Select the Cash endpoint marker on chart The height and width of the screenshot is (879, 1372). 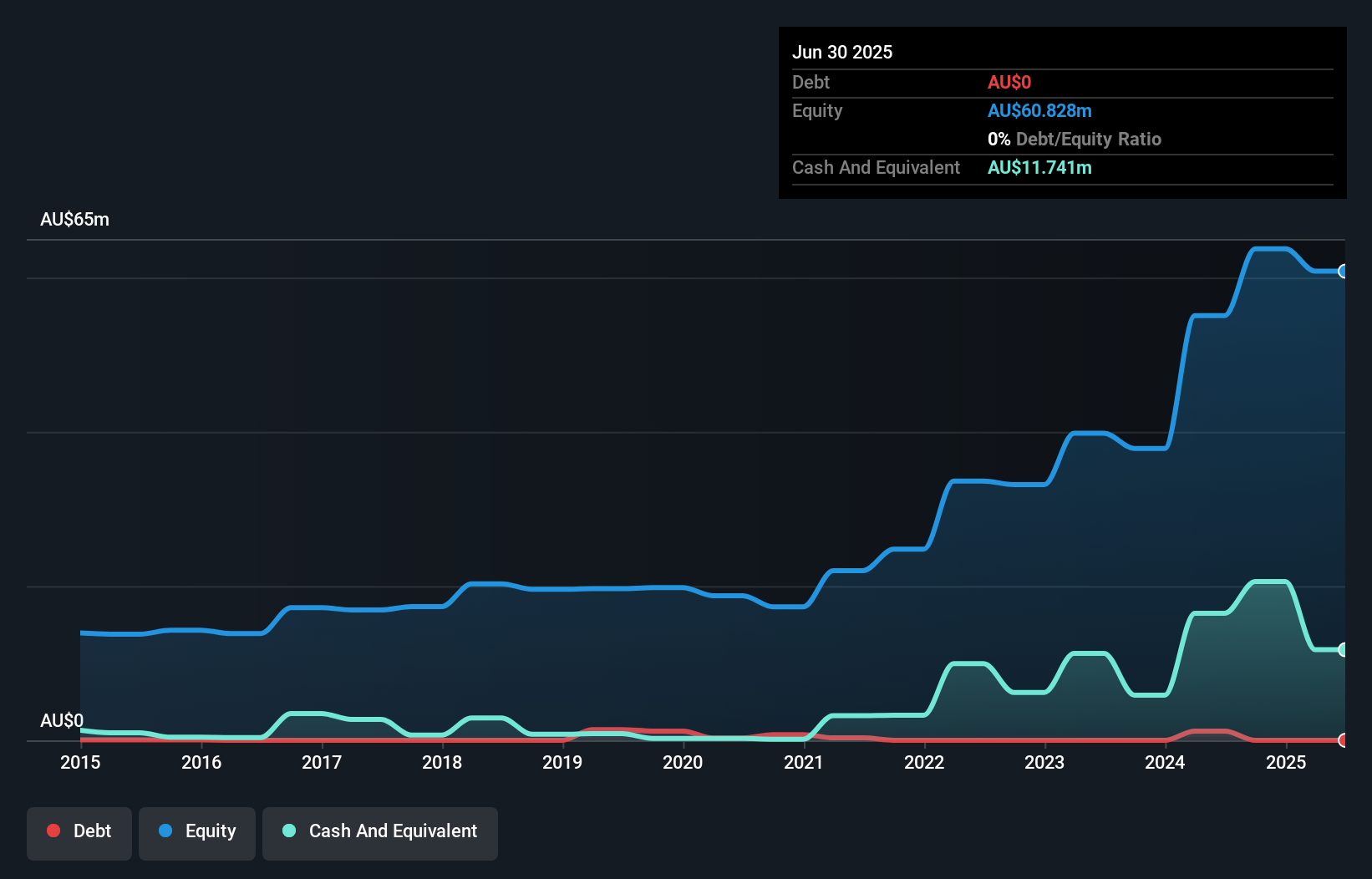coord(1344,649)
